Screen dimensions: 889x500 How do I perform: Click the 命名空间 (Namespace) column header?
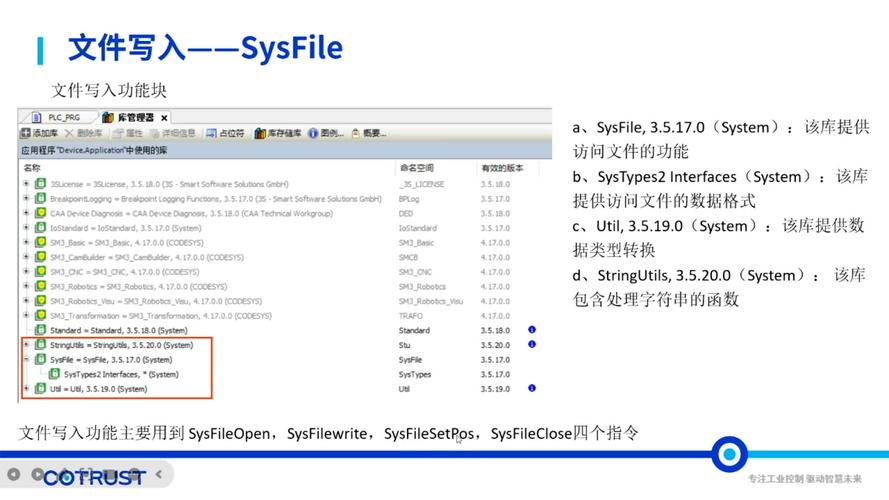click(x=417, y=168)
